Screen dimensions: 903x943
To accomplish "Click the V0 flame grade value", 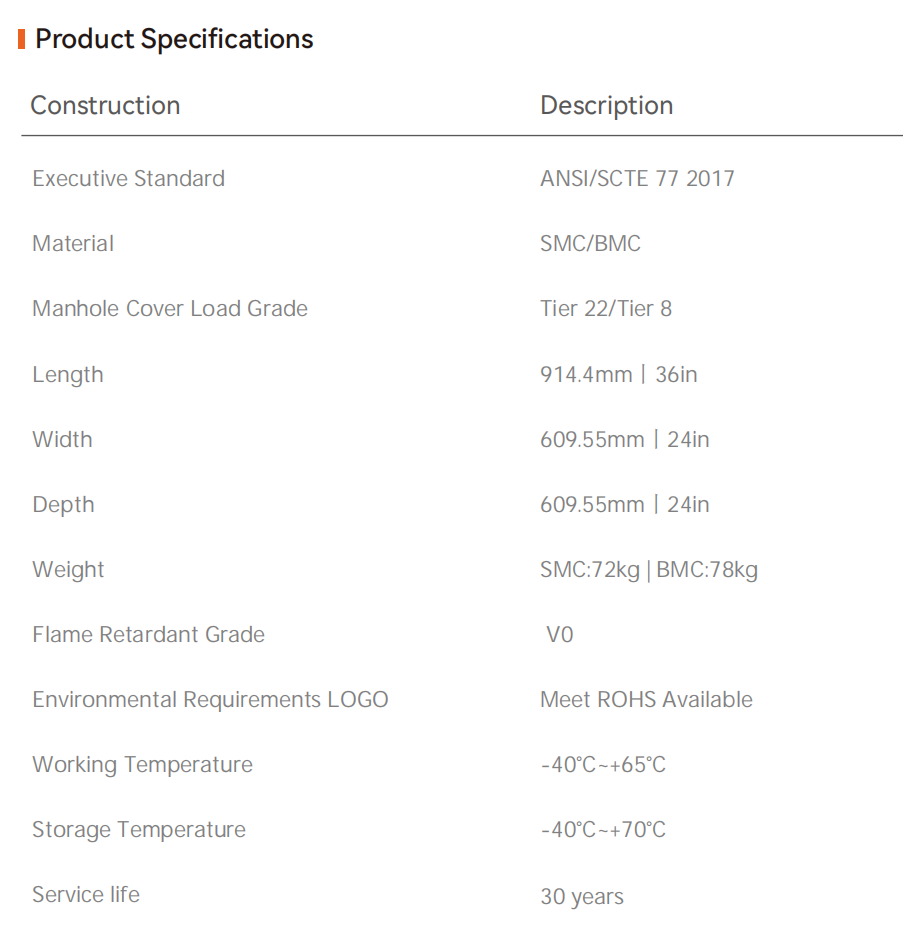I will (x=560, y=635).
